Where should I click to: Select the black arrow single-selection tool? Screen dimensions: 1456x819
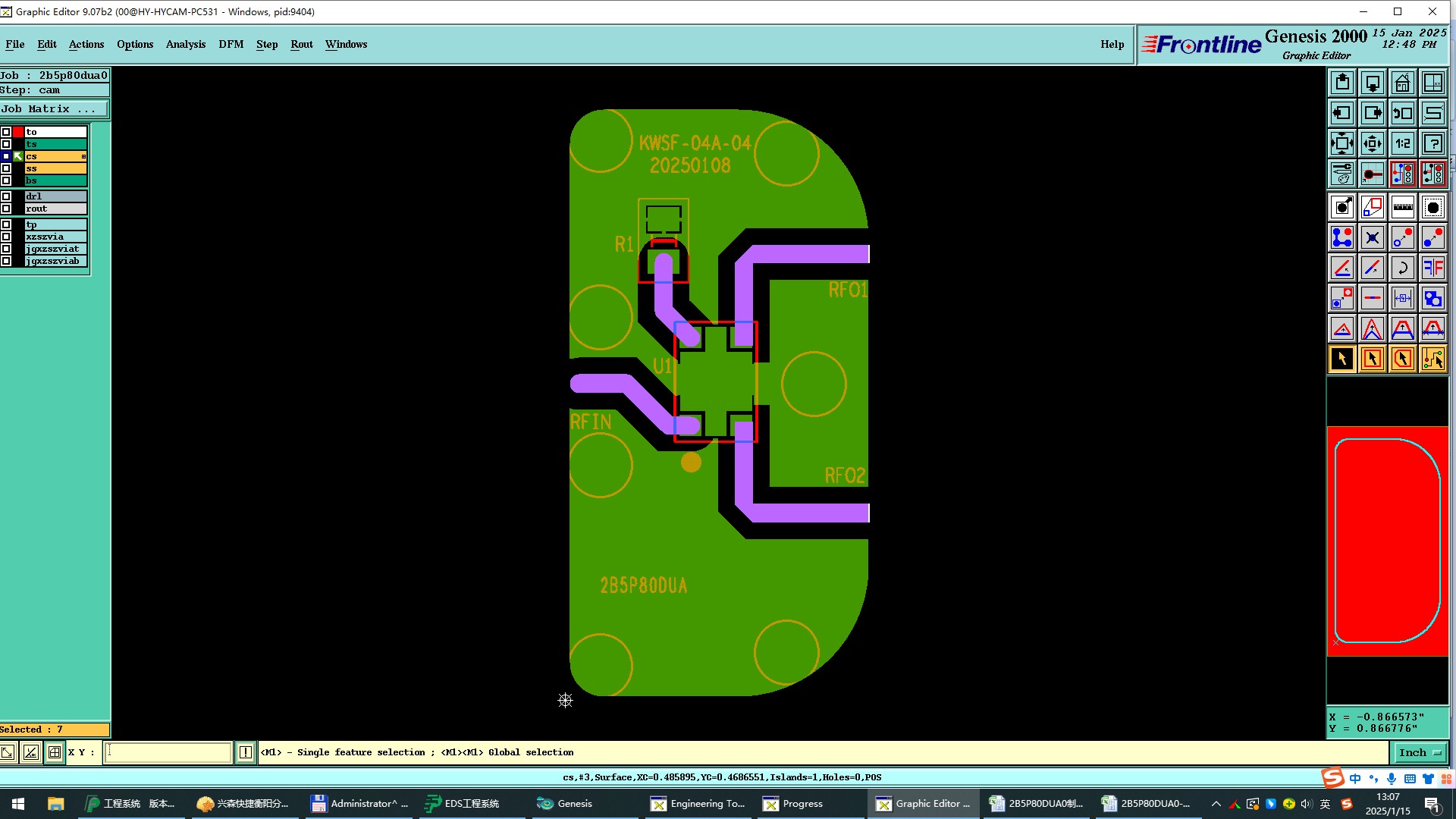pos(1341,359)
